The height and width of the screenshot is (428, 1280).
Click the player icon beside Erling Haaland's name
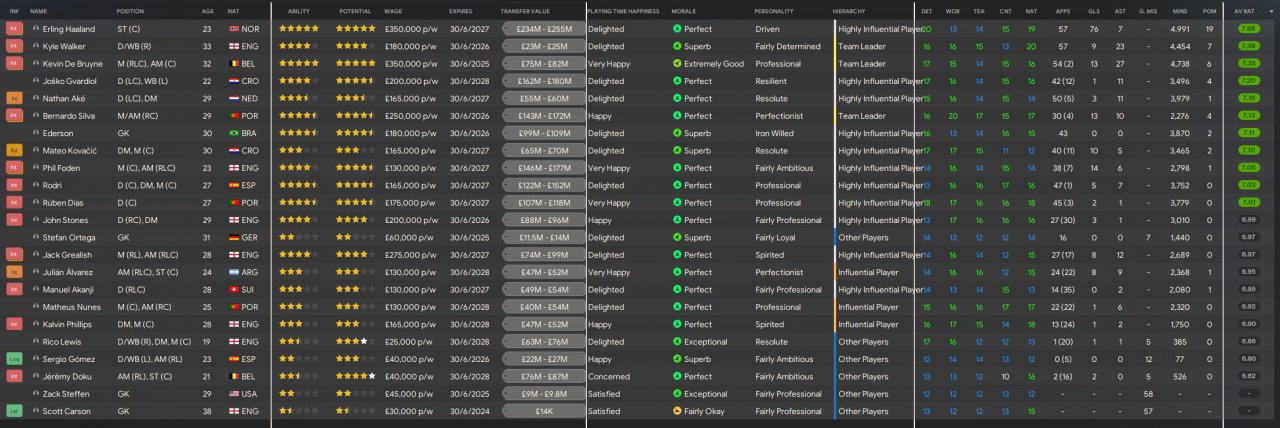[36, 29]
